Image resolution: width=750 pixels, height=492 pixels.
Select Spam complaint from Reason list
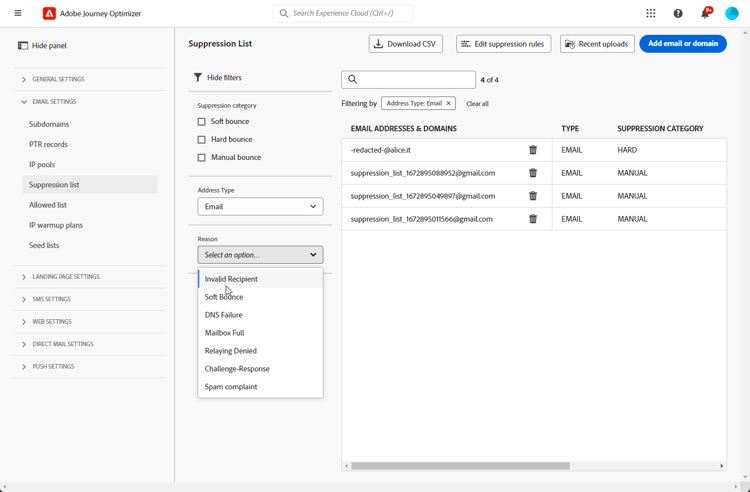click(231, 387)
